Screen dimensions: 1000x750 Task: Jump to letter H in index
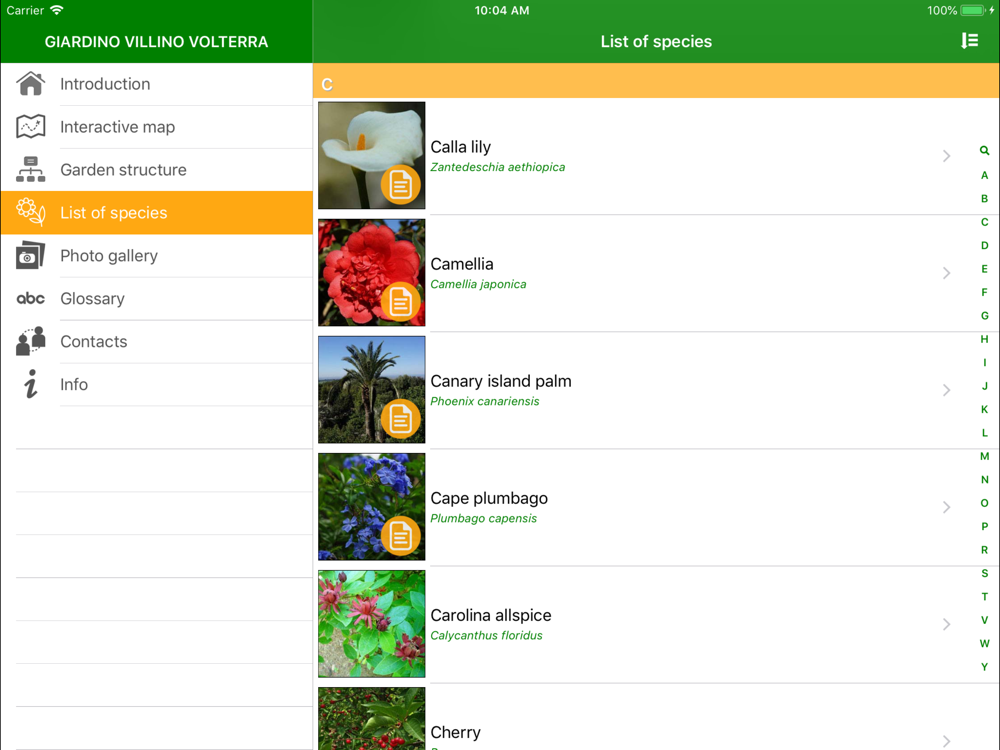click(985, 339)
